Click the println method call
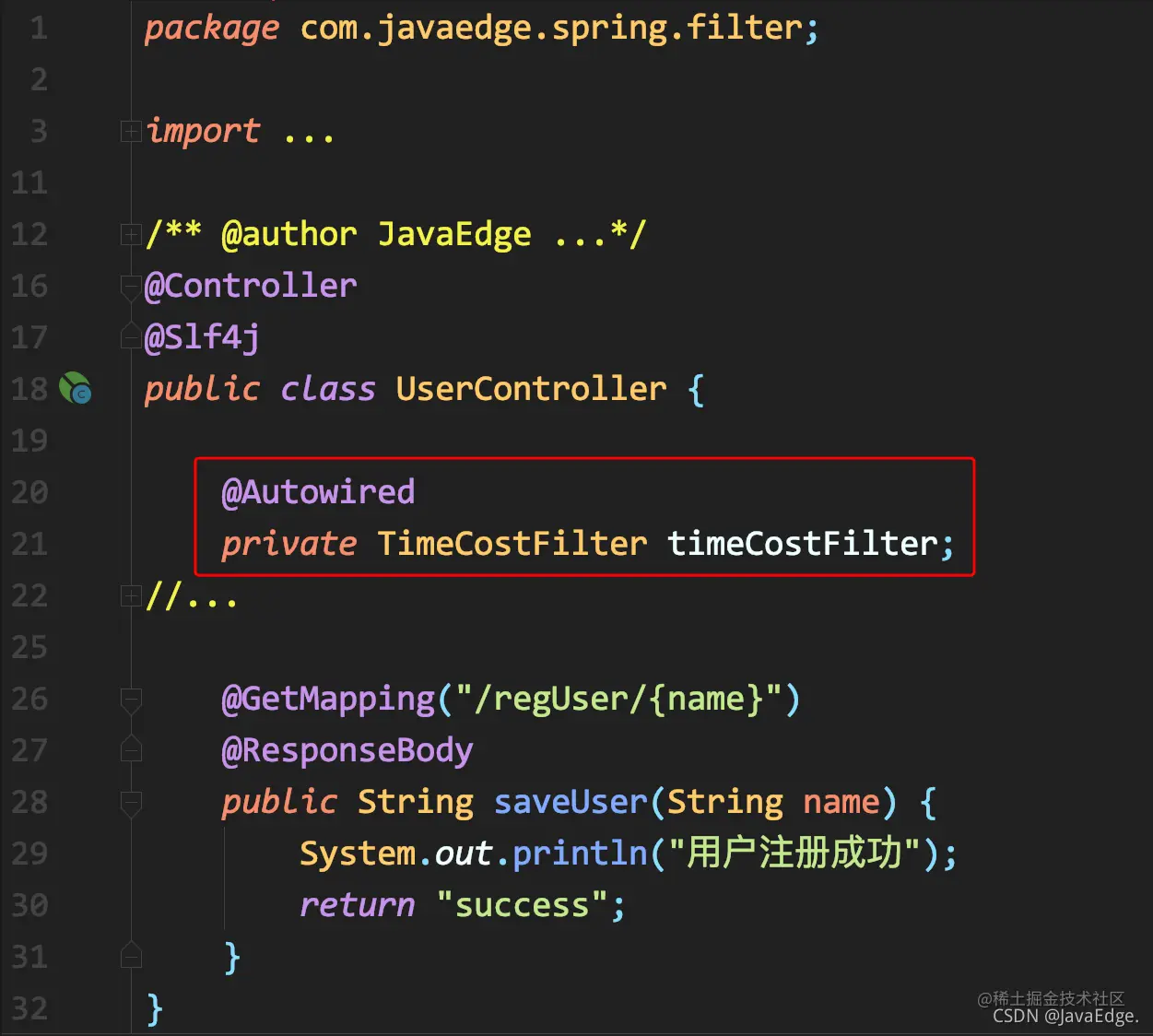1153x1036 pixels. 580,854
